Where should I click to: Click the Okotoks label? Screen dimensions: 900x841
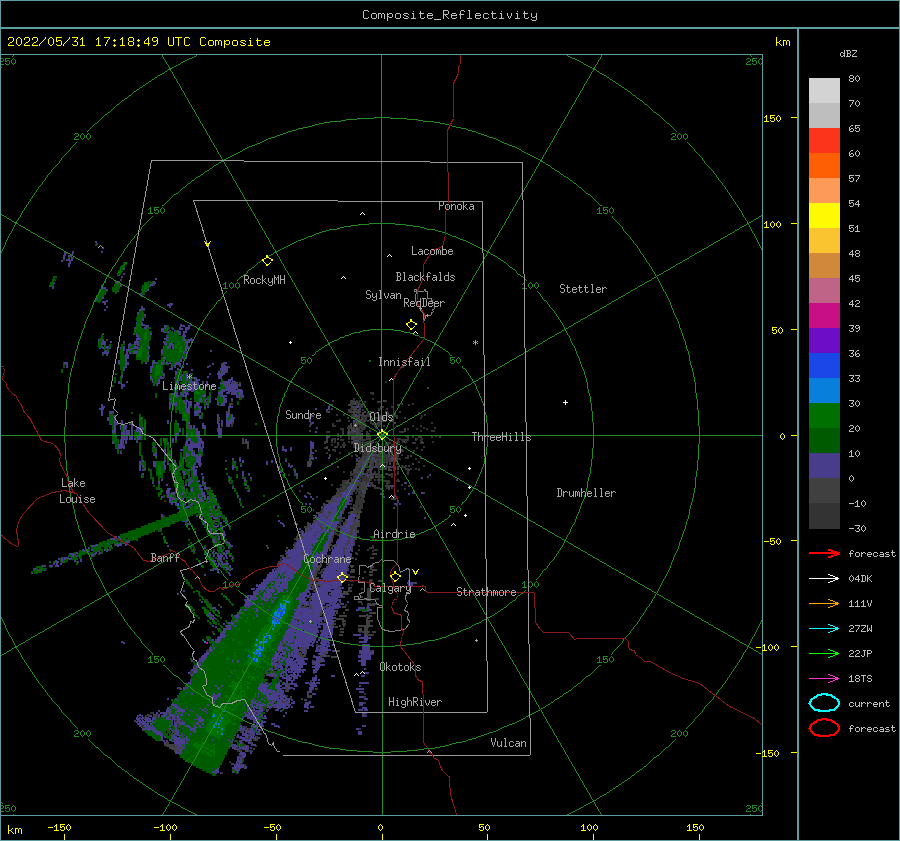pyautogui.click(x=400, y=667)
